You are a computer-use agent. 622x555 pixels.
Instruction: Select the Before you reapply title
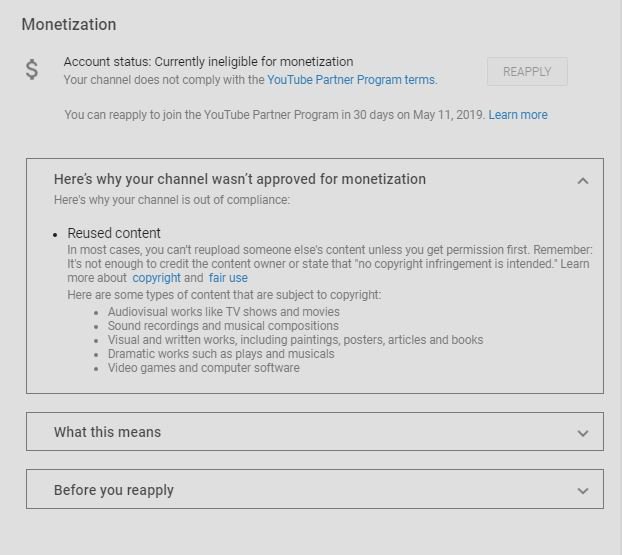coord(113,490)
